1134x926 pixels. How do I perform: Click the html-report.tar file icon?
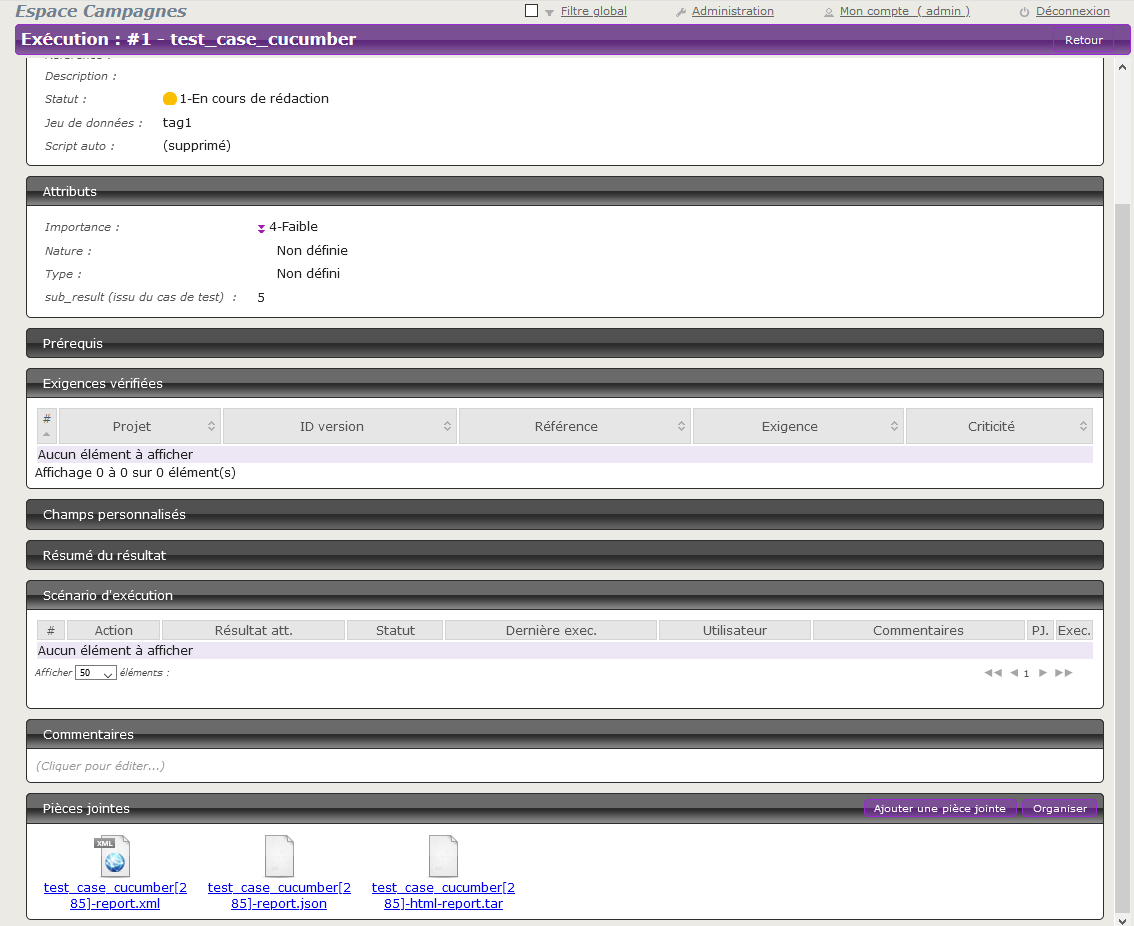(443, 857)
